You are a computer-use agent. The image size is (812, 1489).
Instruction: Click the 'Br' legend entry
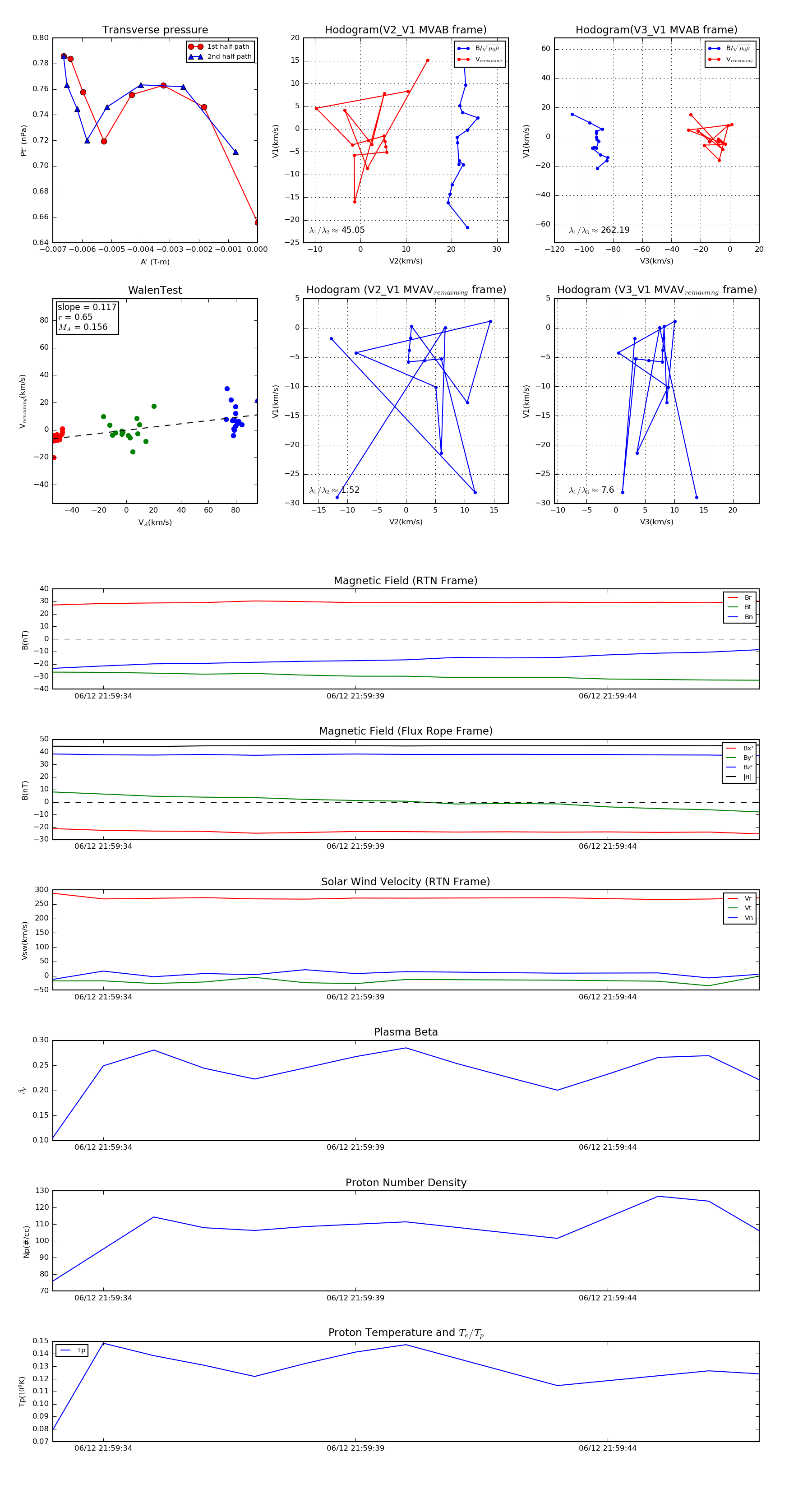(x=740, y=598)
